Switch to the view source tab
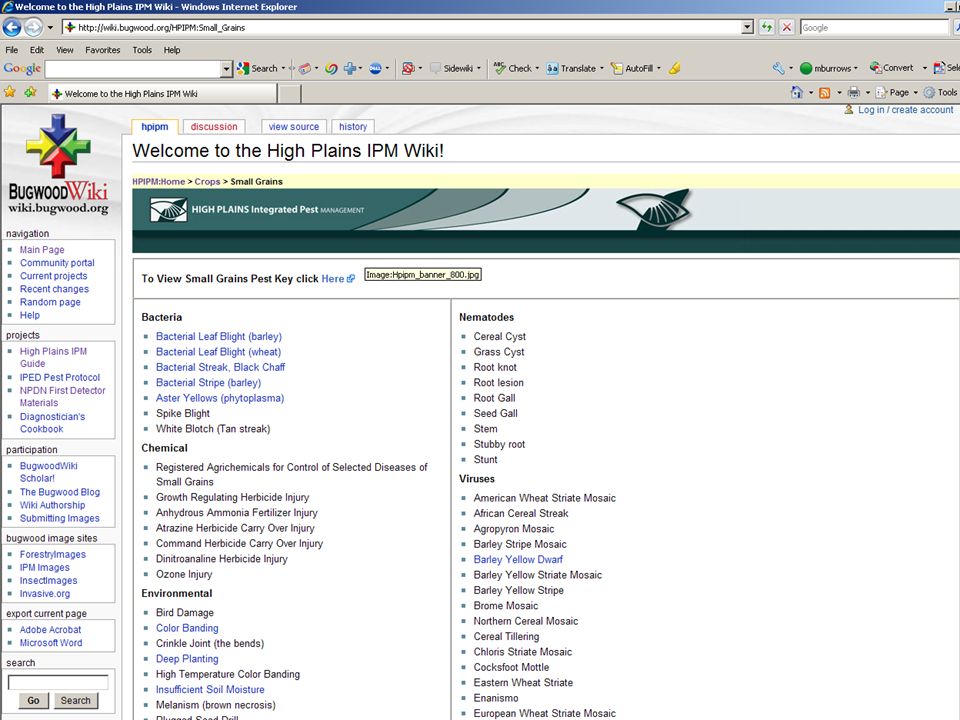Viewport: 960px width, 720px height. click(x=294, y=127)
